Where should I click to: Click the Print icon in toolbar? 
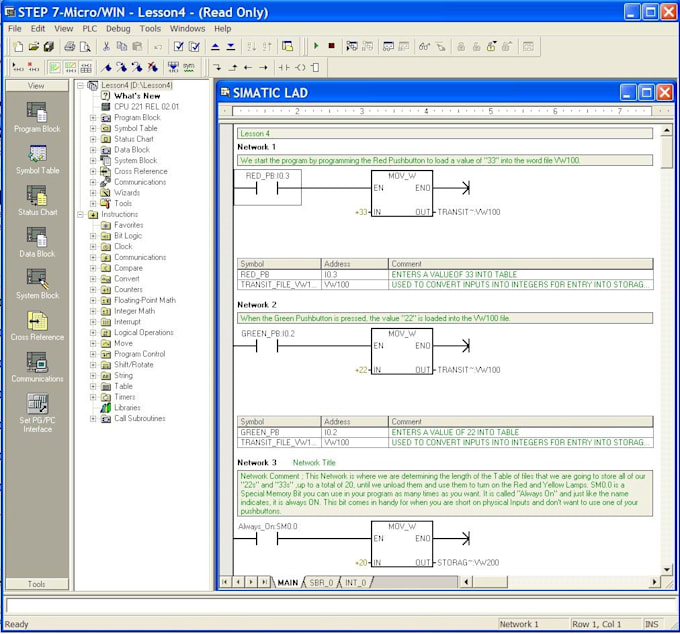coord(69,46)
